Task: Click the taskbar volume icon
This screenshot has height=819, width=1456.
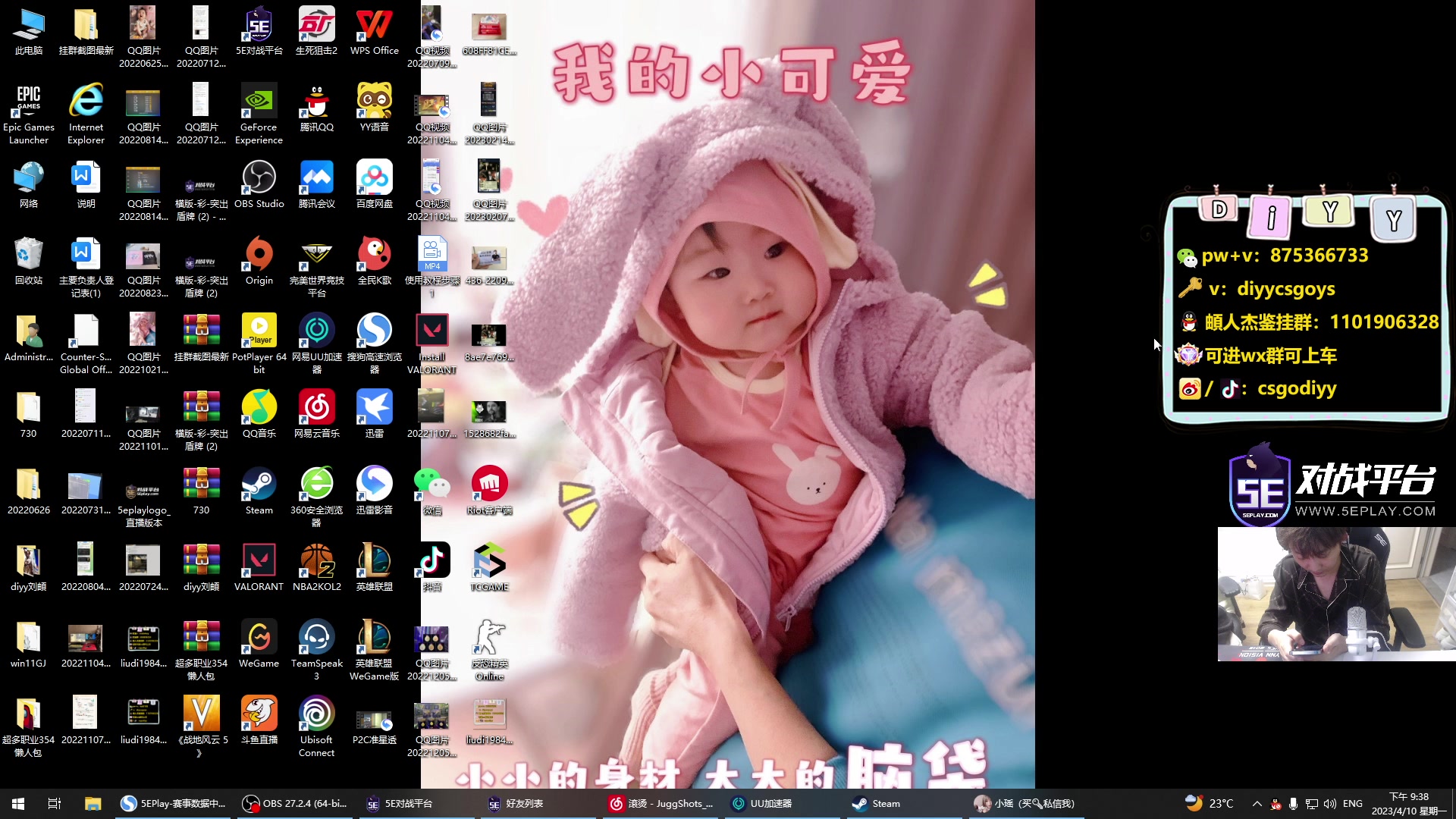Action: 1330,804
